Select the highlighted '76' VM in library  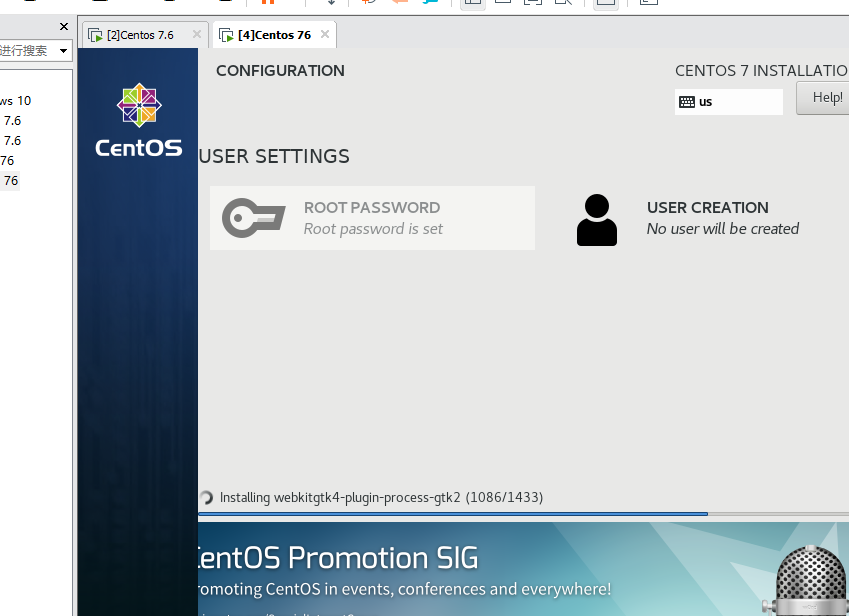pyautogui.click(x=10, y=181)
